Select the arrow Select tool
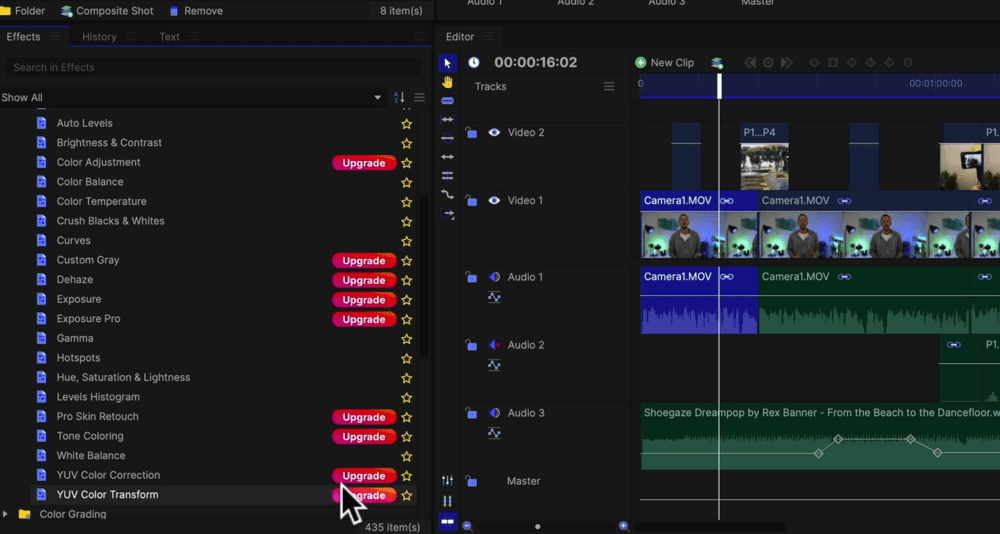The width and height of the screenshot is (1000, 534). pyautogui.click(x=447, y=63)
